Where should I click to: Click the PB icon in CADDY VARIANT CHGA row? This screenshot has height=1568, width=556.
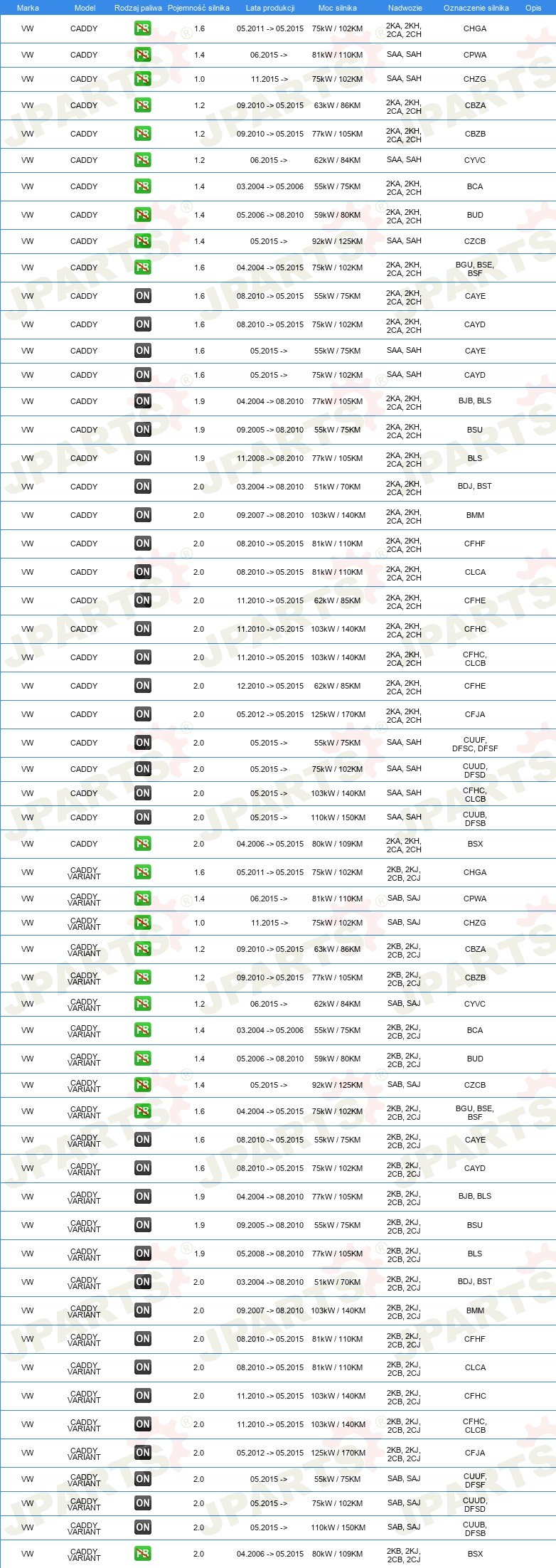pos(143,872)
